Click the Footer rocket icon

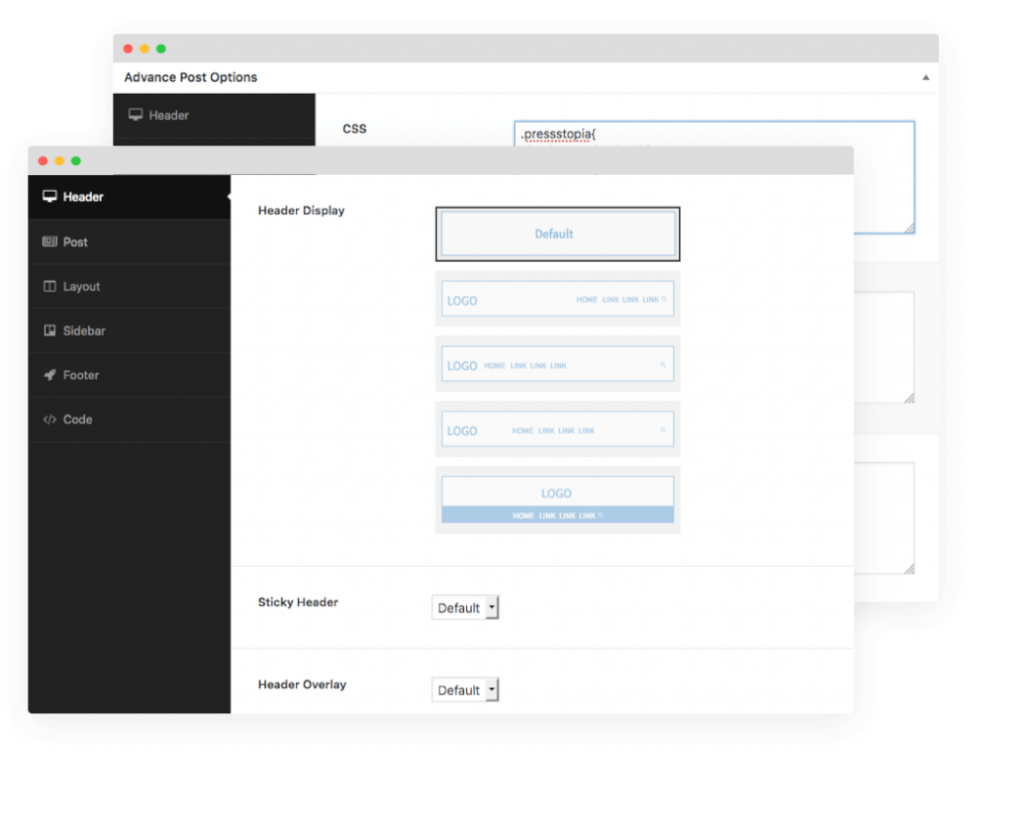tap(49, 375)
